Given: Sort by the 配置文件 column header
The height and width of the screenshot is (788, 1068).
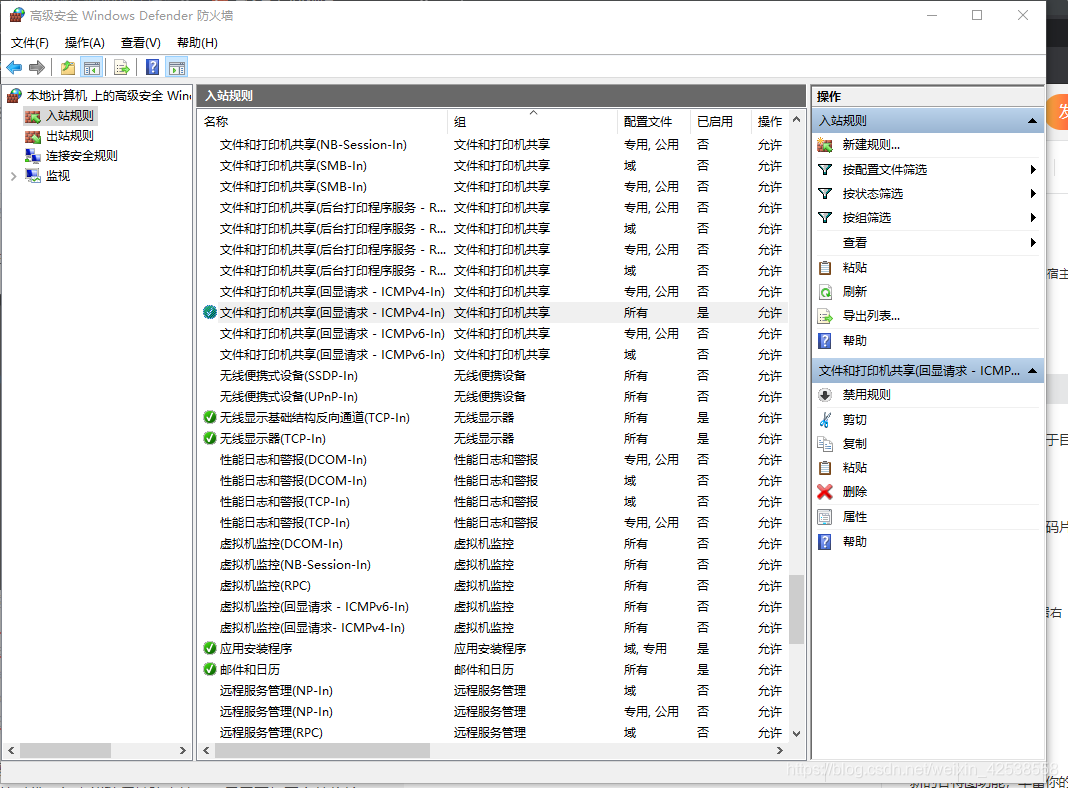Looking at the screenshot, I should [x=653, y=121].
